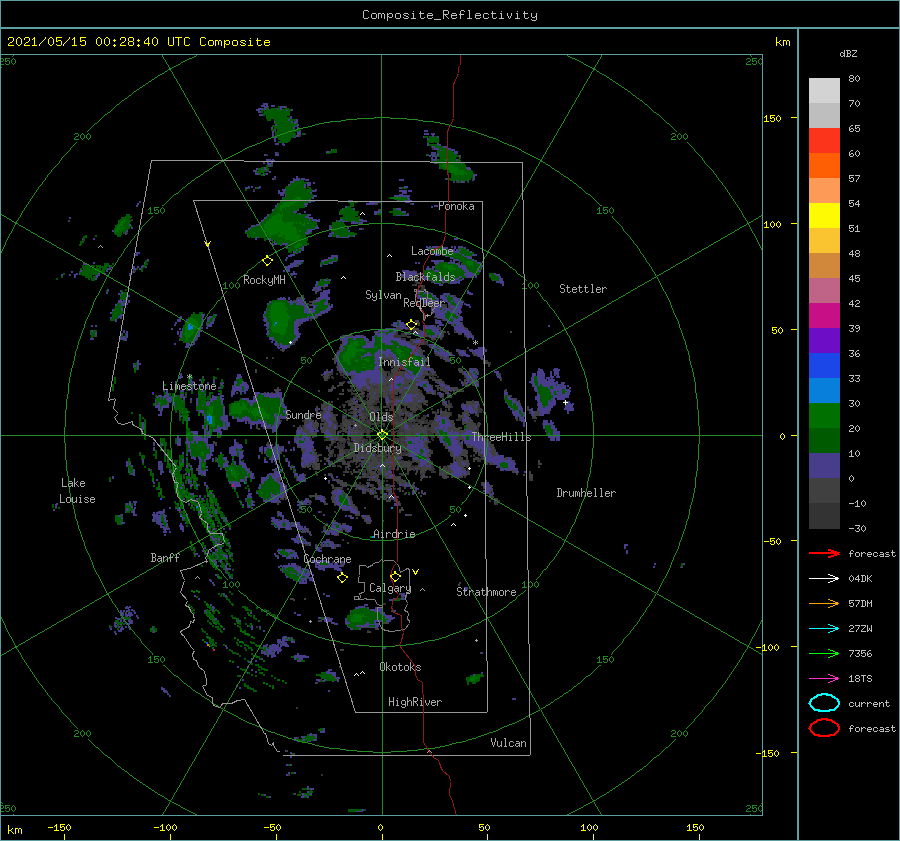The width and height of the screenshot is (900, 841).
Task: Click the white 04DK arrow icon
Action: tap(824, 579)
